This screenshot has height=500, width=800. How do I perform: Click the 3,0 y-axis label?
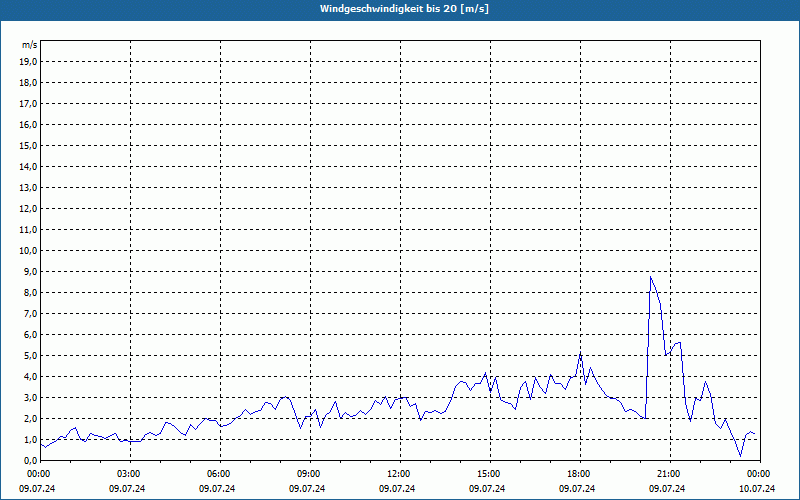coord(30,397)
